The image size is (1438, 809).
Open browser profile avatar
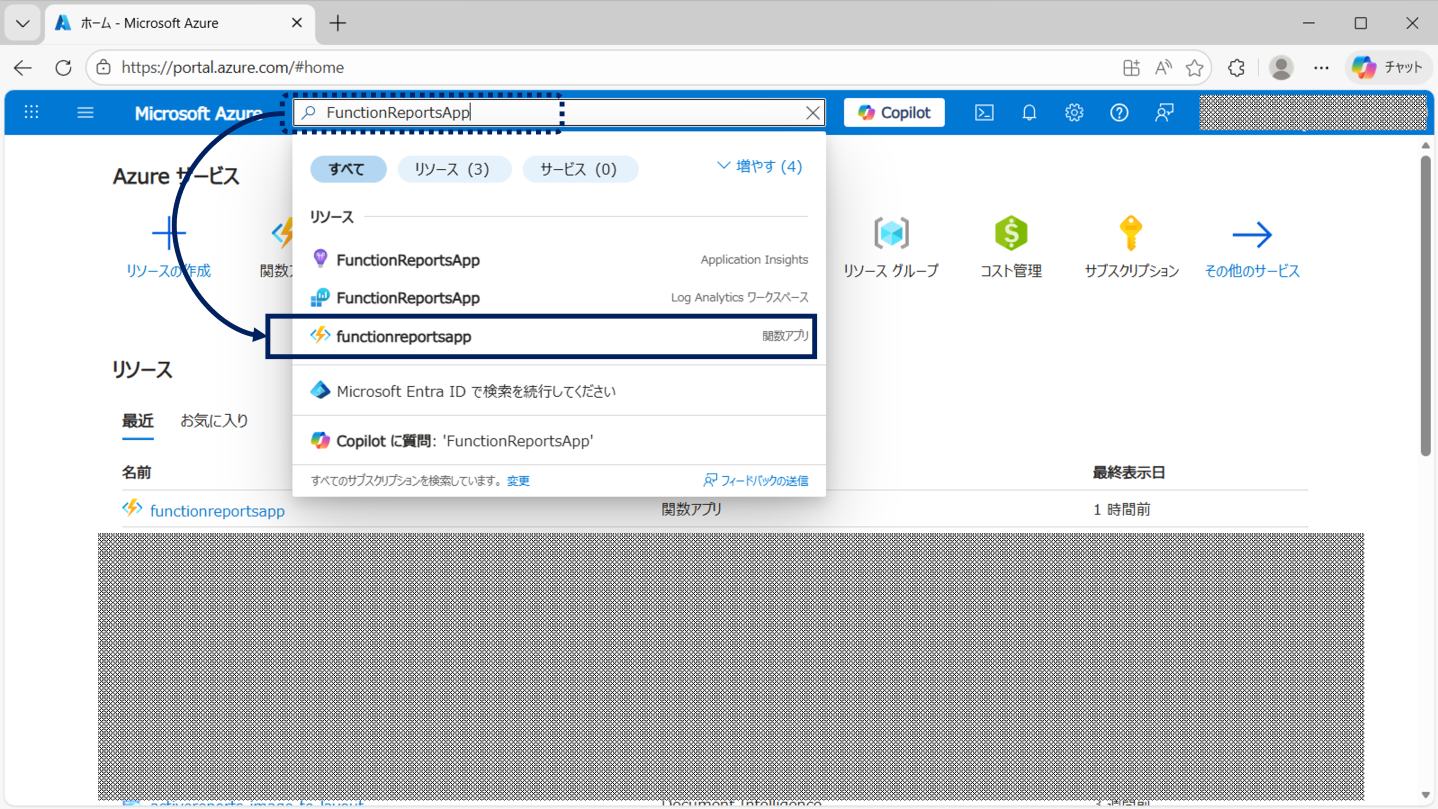[1281, 68]
